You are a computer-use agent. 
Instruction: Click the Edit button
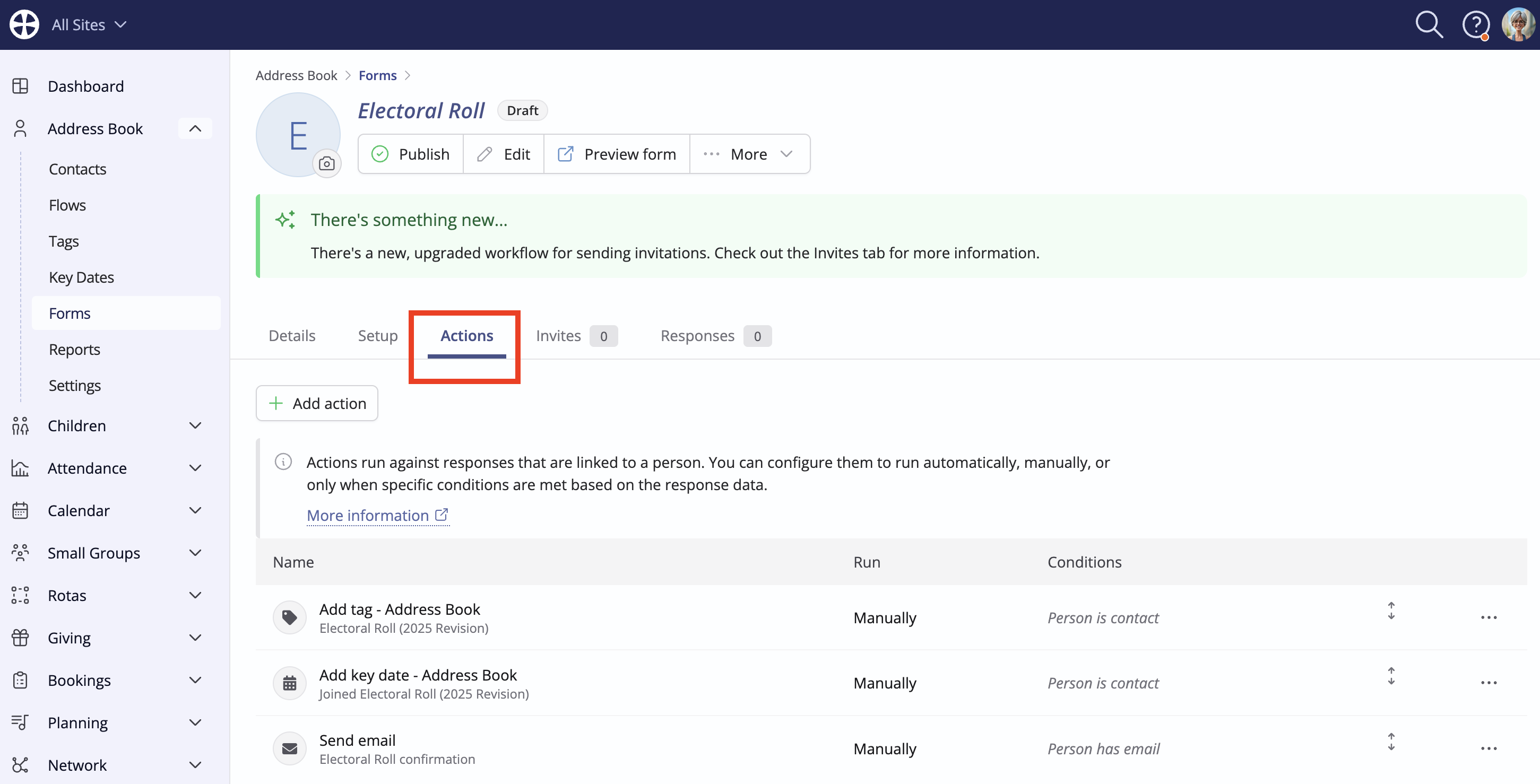click(504, 154)
